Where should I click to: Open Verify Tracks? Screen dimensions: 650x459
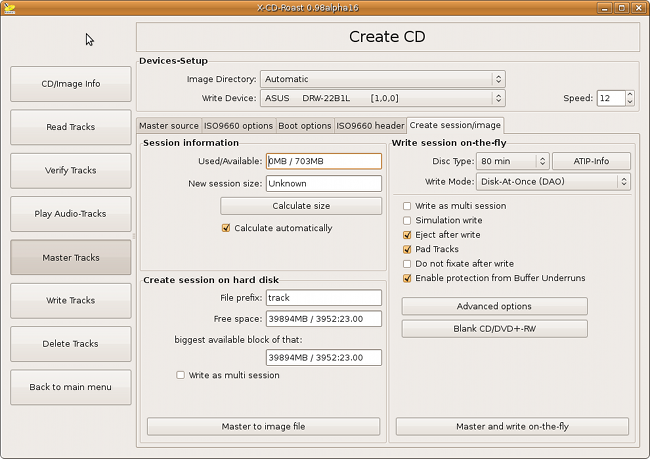[70, 170]
